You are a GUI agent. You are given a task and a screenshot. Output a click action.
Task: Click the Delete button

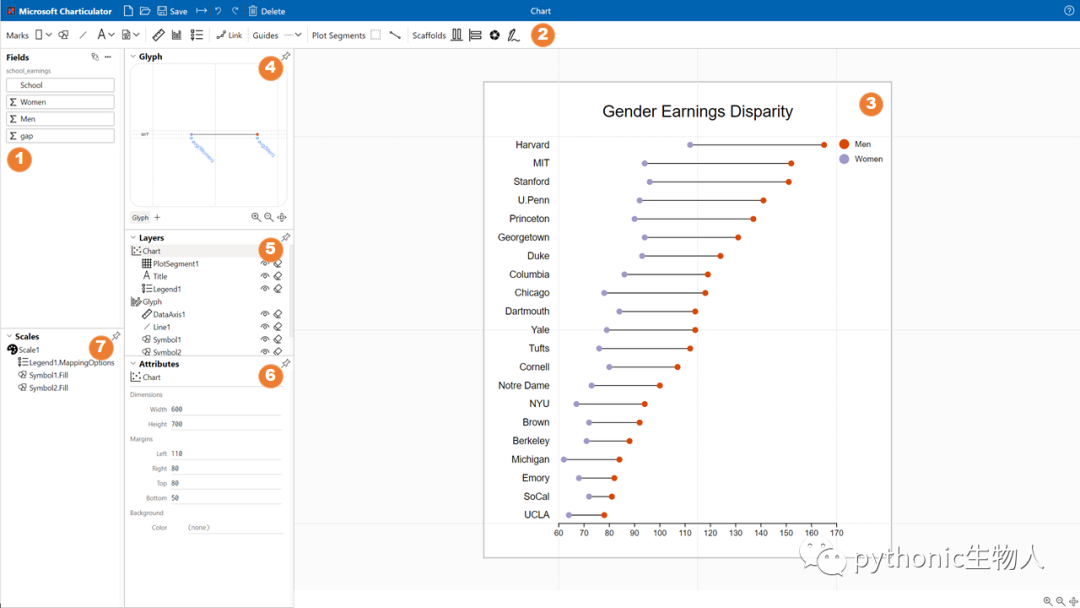(267, 11)
